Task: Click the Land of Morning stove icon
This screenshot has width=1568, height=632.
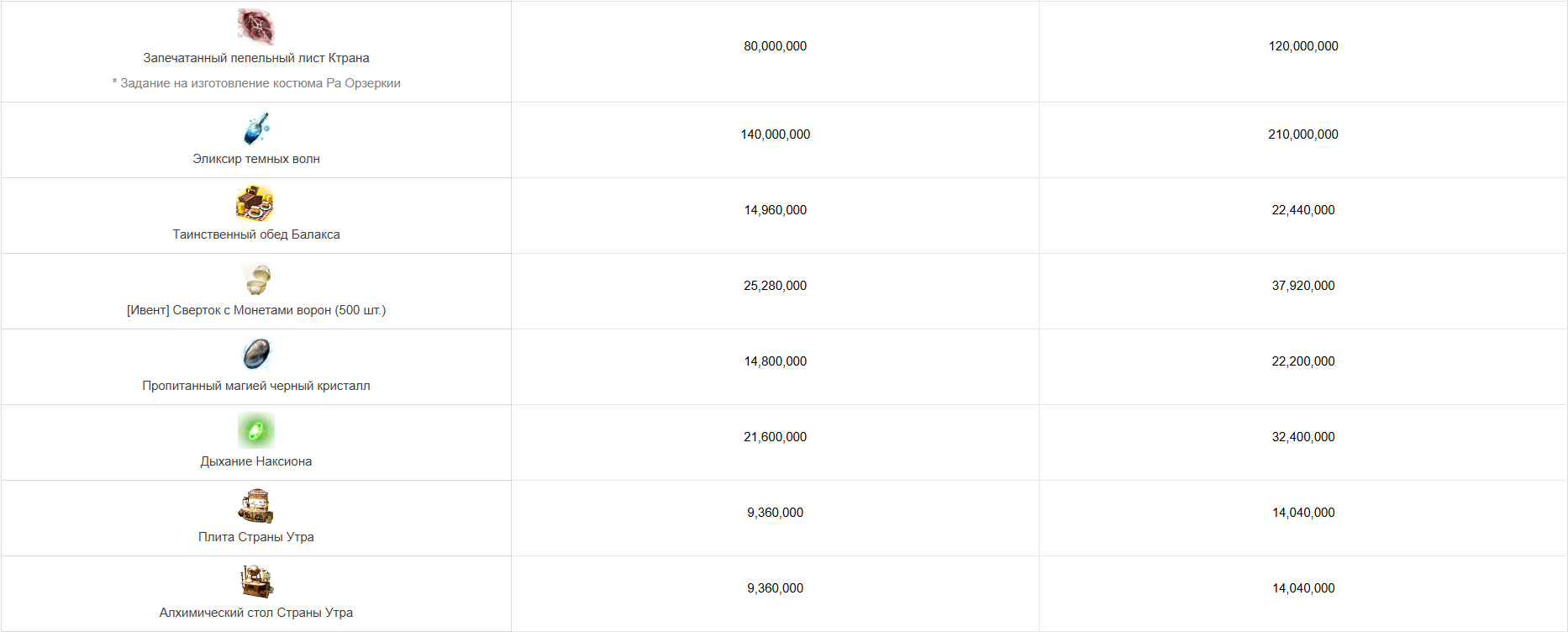Action: coord(255,506)
